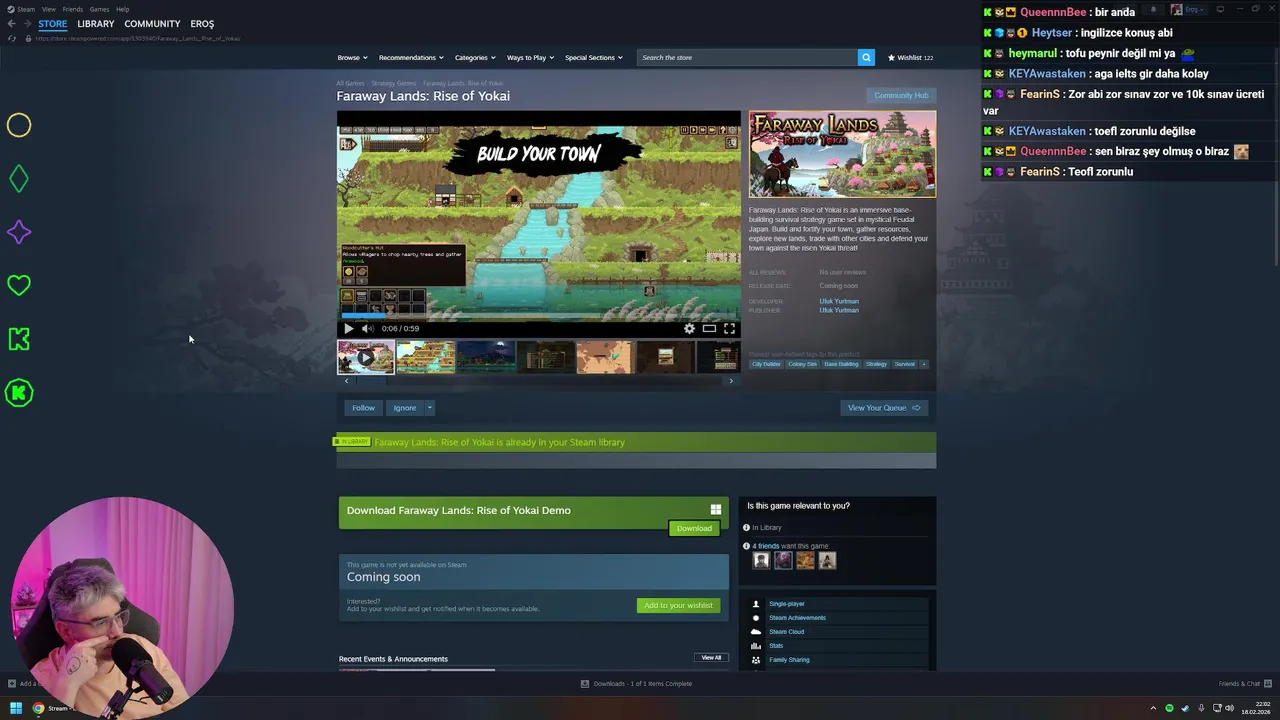Play the game trailer video

349,328
